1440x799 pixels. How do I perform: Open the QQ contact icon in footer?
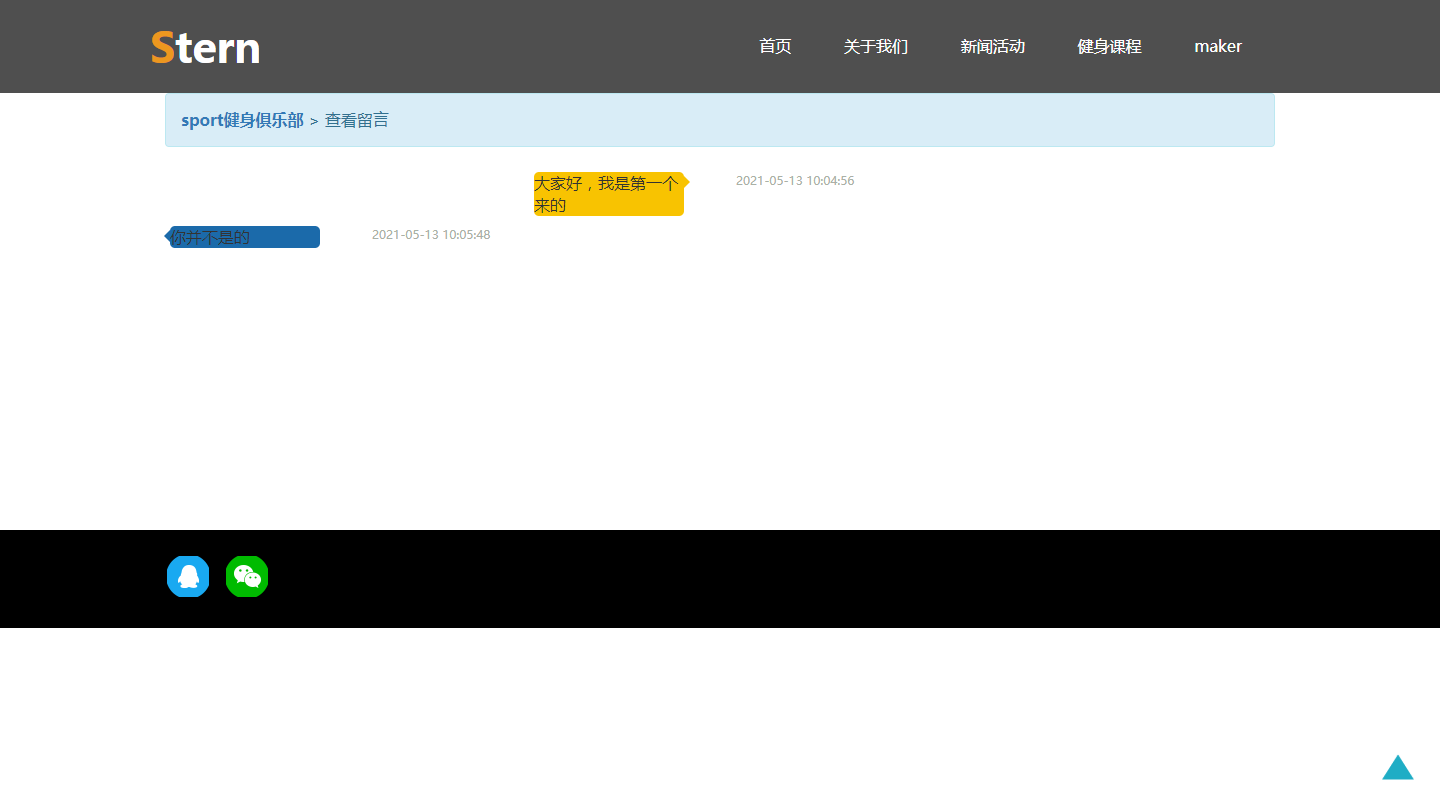point(188,576)
